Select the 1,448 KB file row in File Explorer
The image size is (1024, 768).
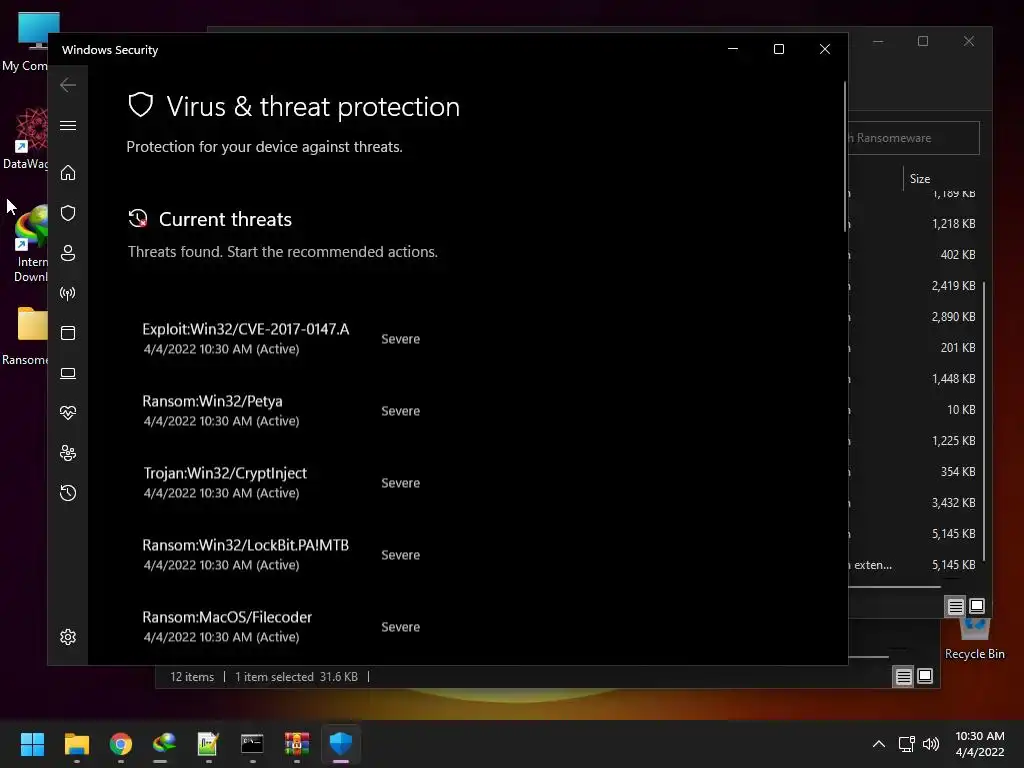tap(914, 379)
